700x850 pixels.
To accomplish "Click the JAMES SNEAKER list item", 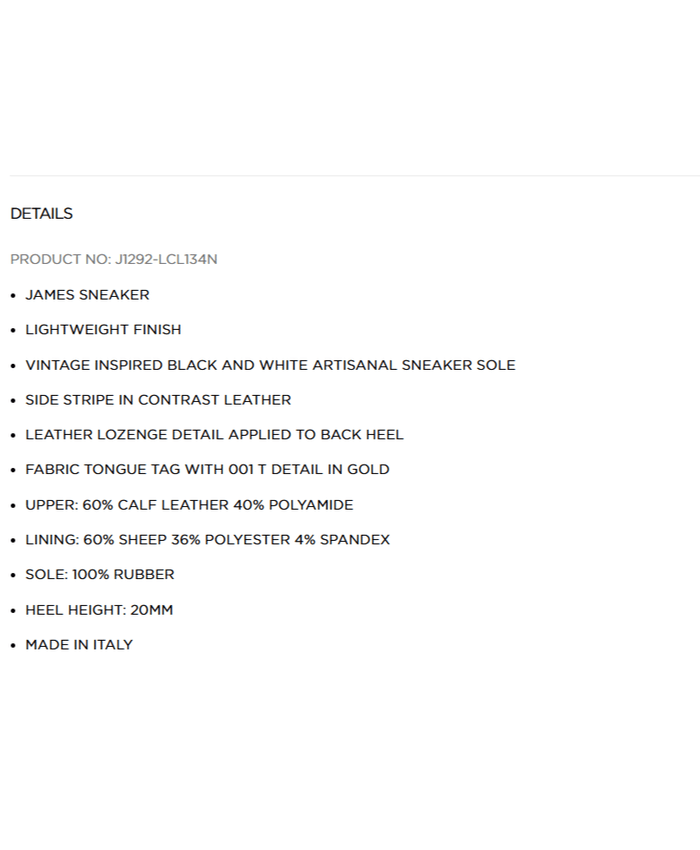I will point(87,295).
